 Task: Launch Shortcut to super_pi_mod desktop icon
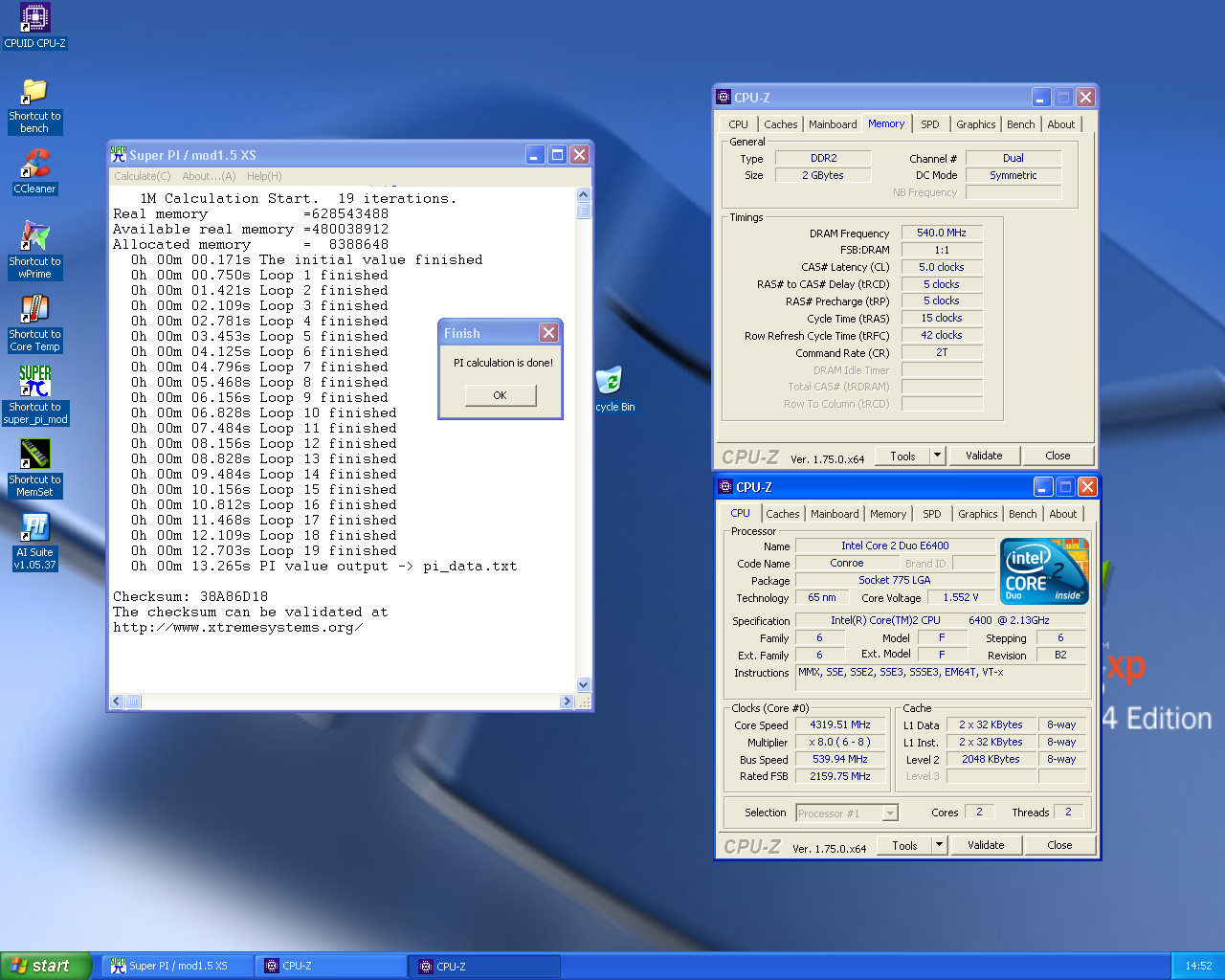(34, 396)
